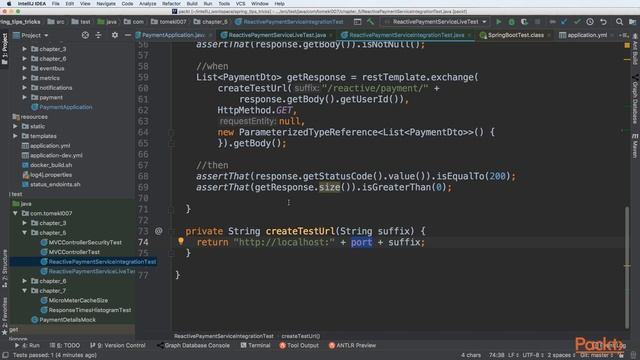Toggle the folding marker at line 75
This screenshot has width=640, height=360.
[171, 253]
